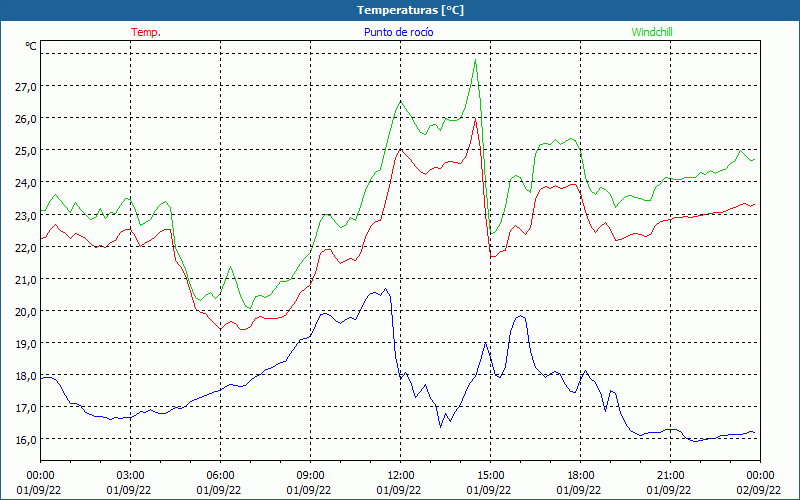Click the 20,0 y-axis value
800x500 pixels.
[x=26, y=312]
